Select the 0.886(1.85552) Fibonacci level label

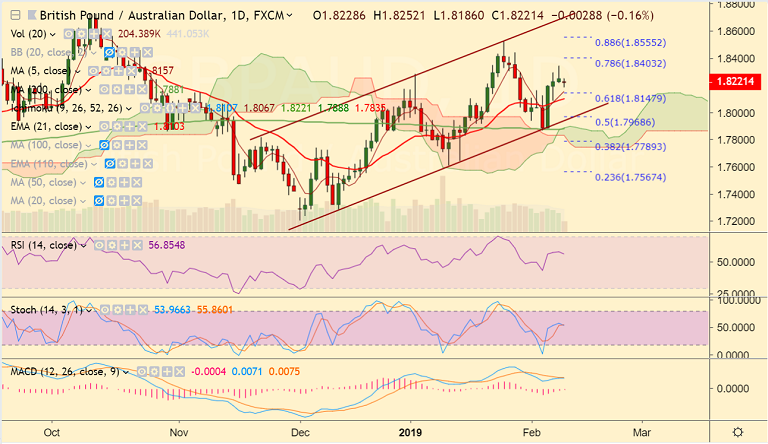[630, 43]
